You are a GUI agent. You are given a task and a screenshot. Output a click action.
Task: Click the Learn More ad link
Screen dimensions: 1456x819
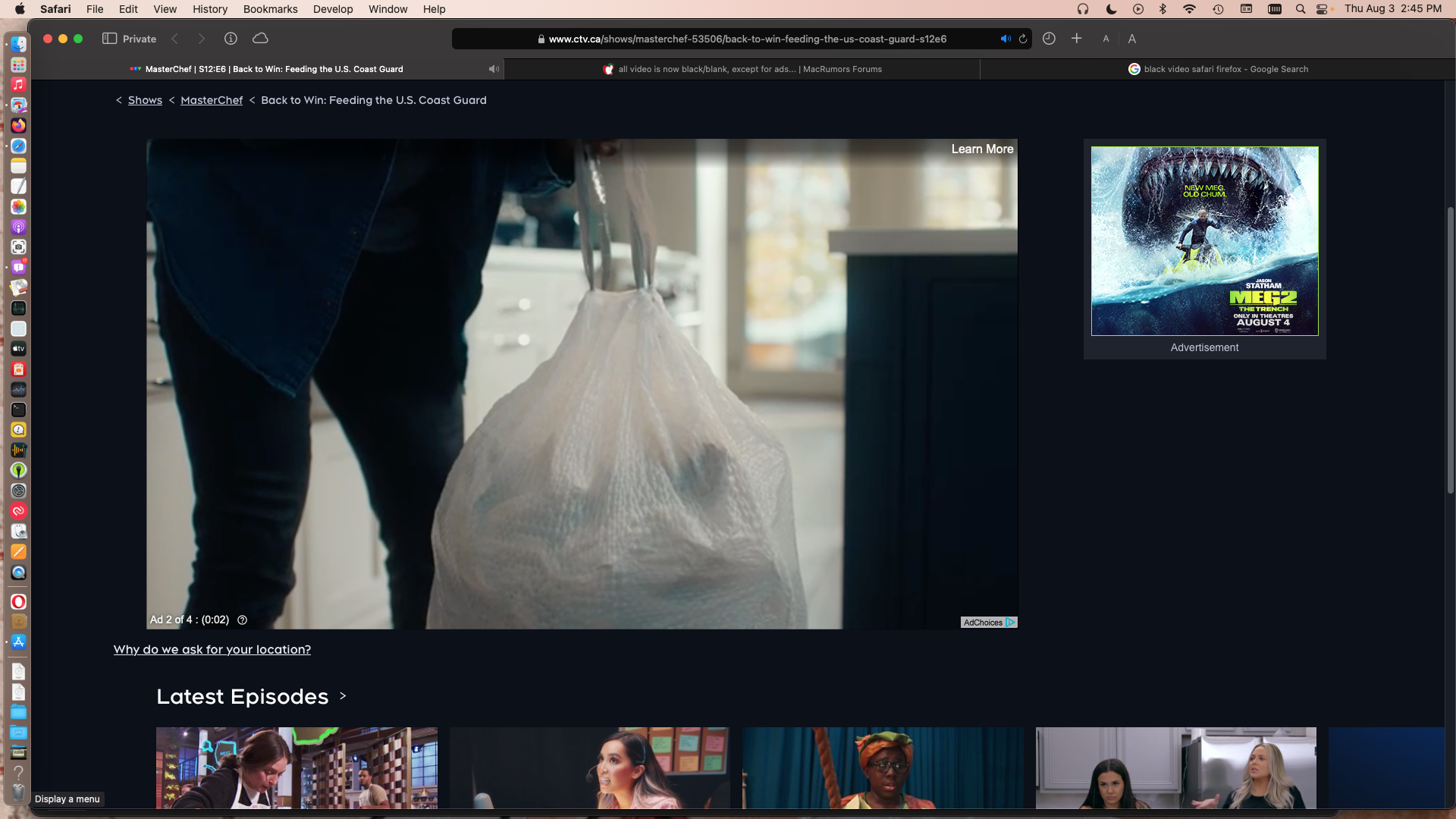coord(981,149)
